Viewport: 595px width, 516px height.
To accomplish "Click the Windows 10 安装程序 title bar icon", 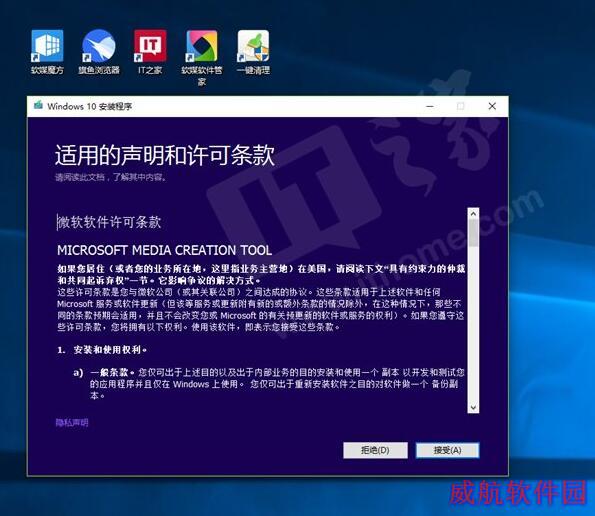I will point(38,105).
